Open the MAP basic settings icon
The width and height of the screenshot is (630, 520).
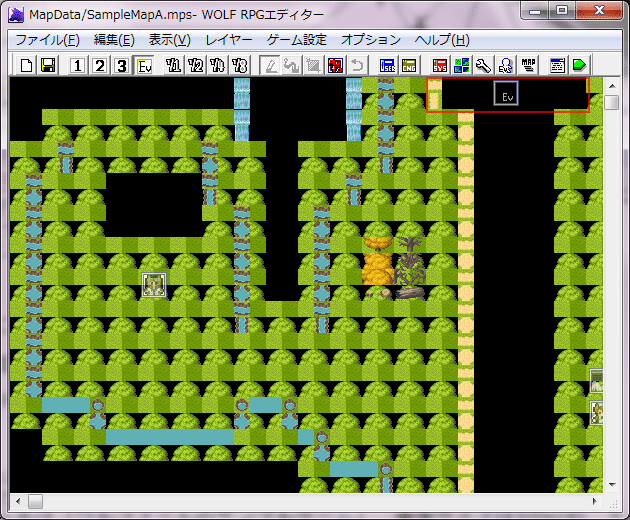coord(528,65)
